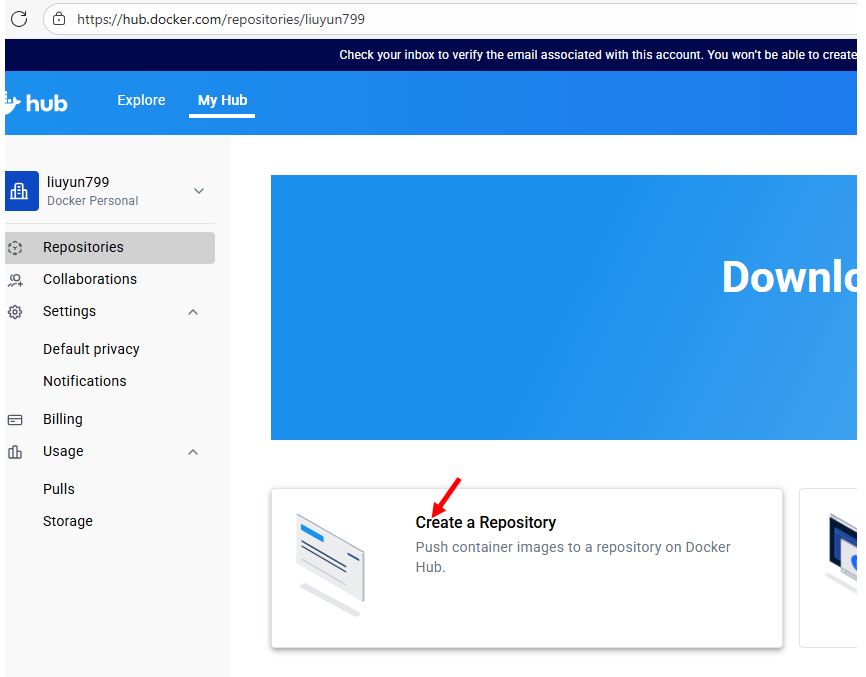Click the Usage label in sidebar
This screenshot has height=677, width=866.
pyautogui.click(x=64, y=452)
